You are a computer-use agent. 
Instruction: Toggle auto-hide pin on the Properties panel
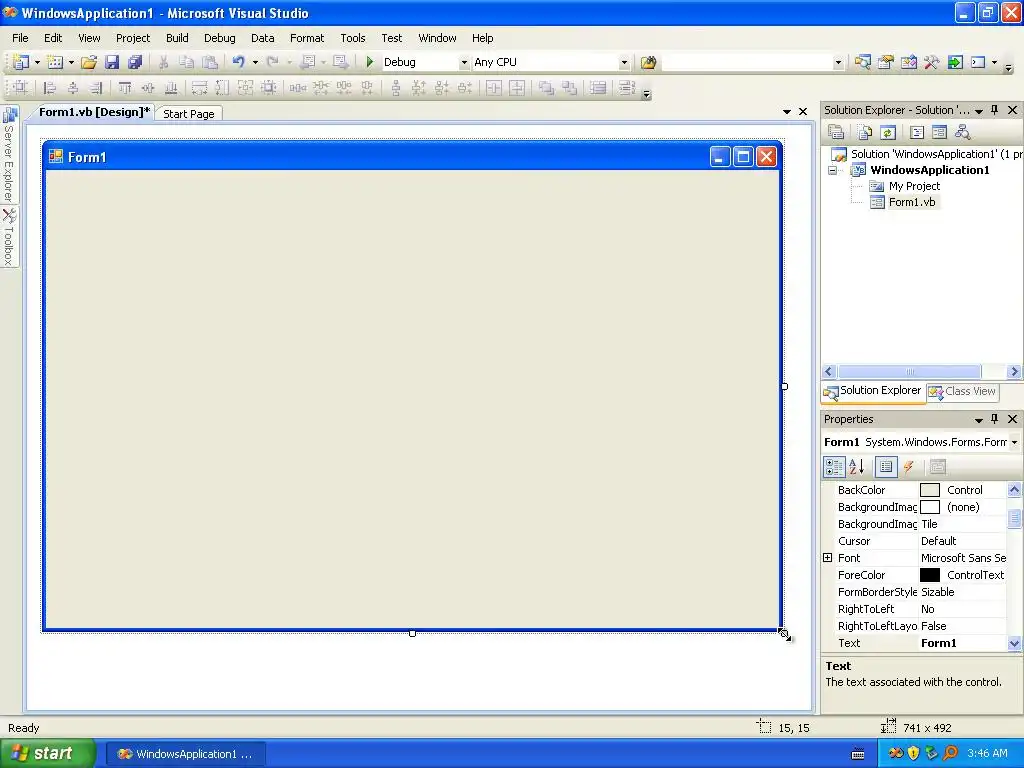(x=995, y=419)
